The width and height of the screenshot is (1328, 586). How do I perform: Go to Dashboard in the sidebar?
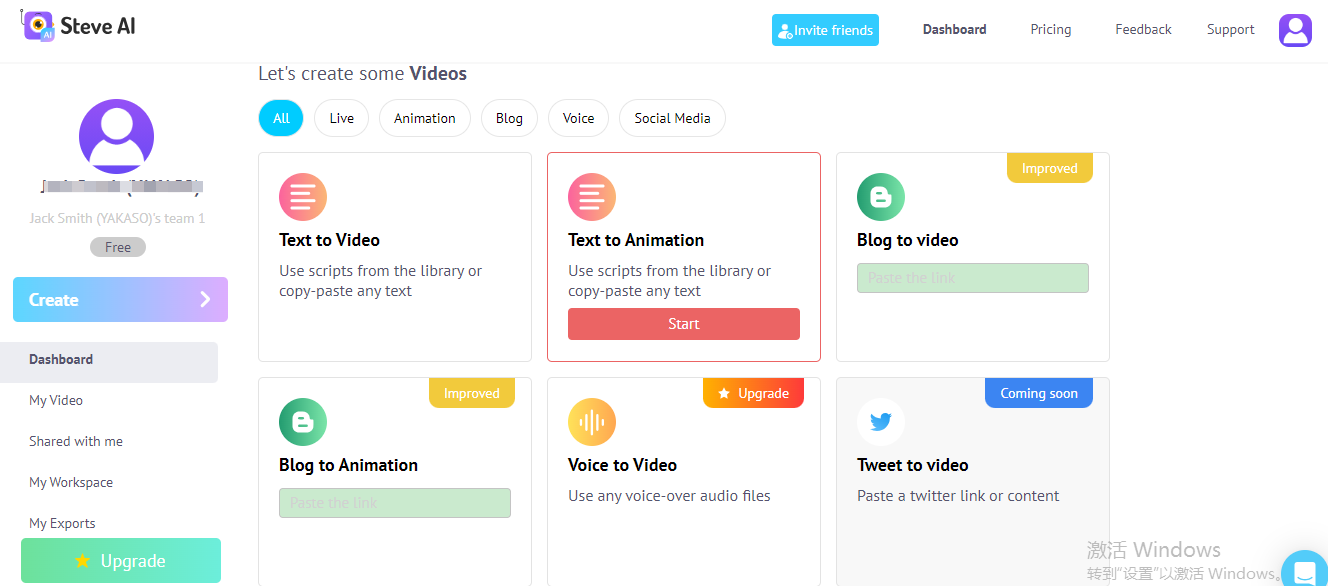(109, 362)
